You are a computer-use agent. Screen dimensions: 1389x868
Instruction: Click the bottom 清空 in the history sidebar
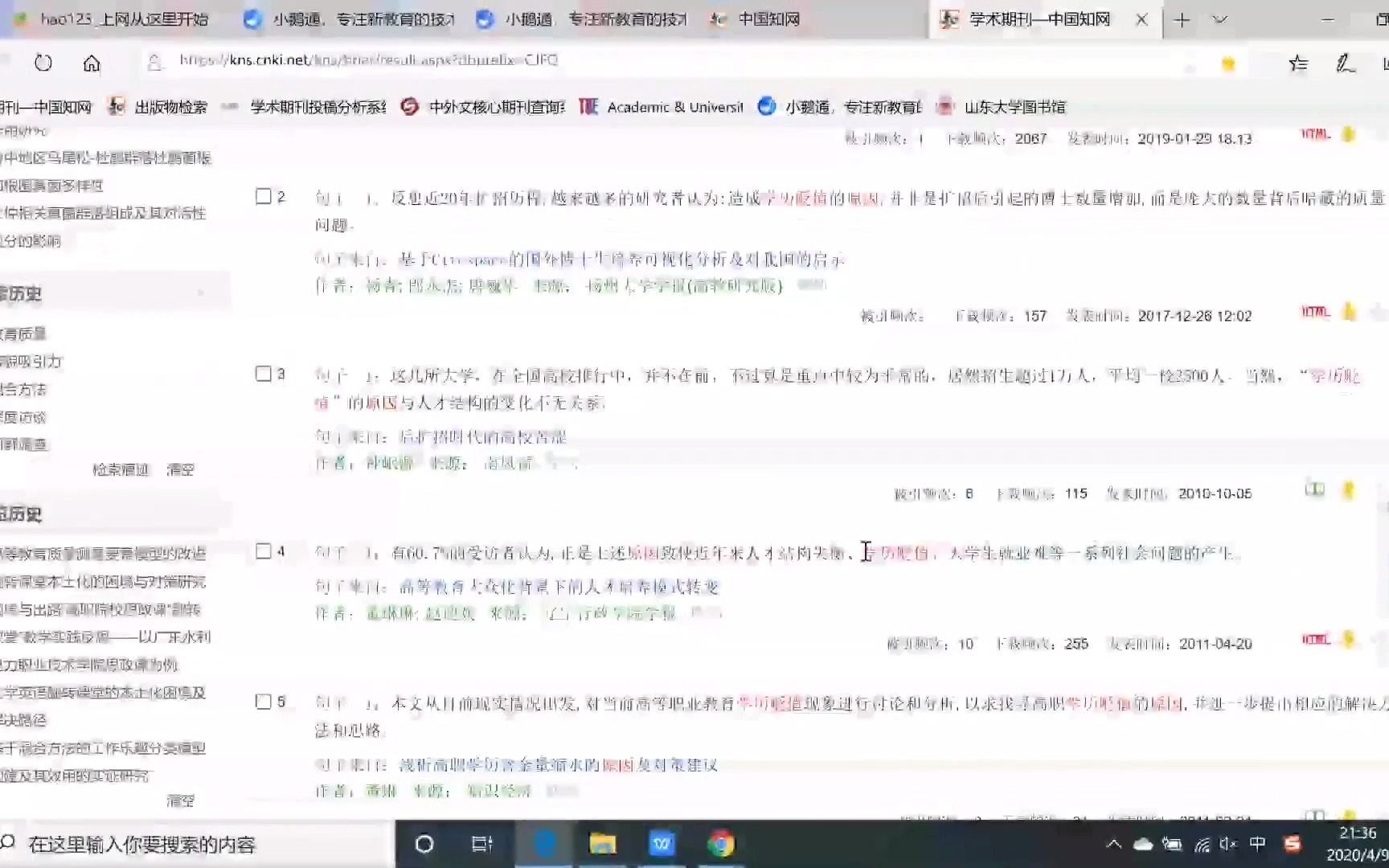pyautogui.click(x=180, y=800)
